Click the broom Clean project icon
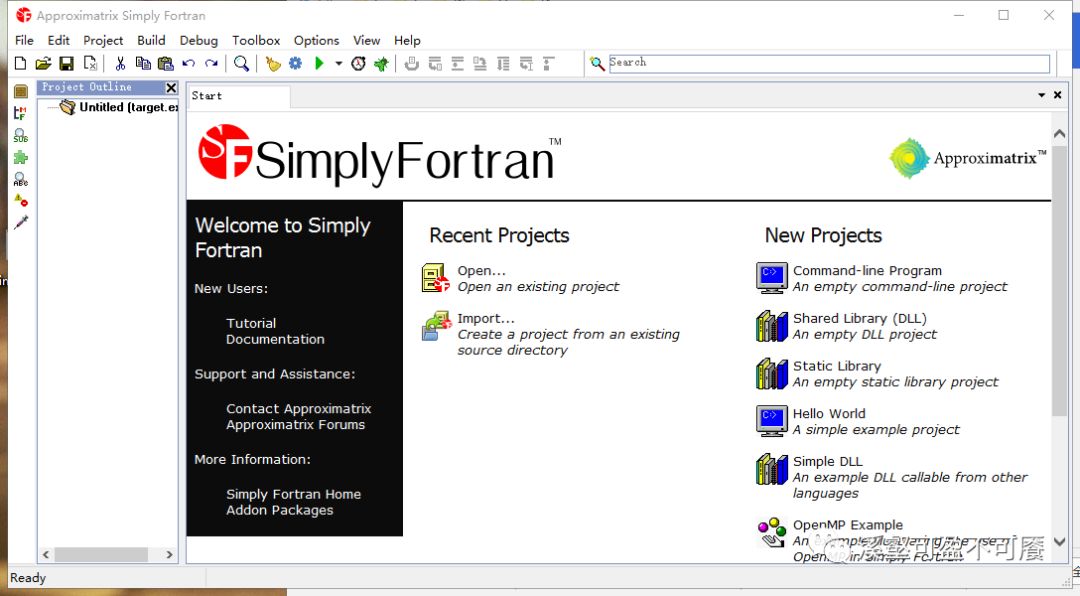1080x596 pixels. [272, 62]
